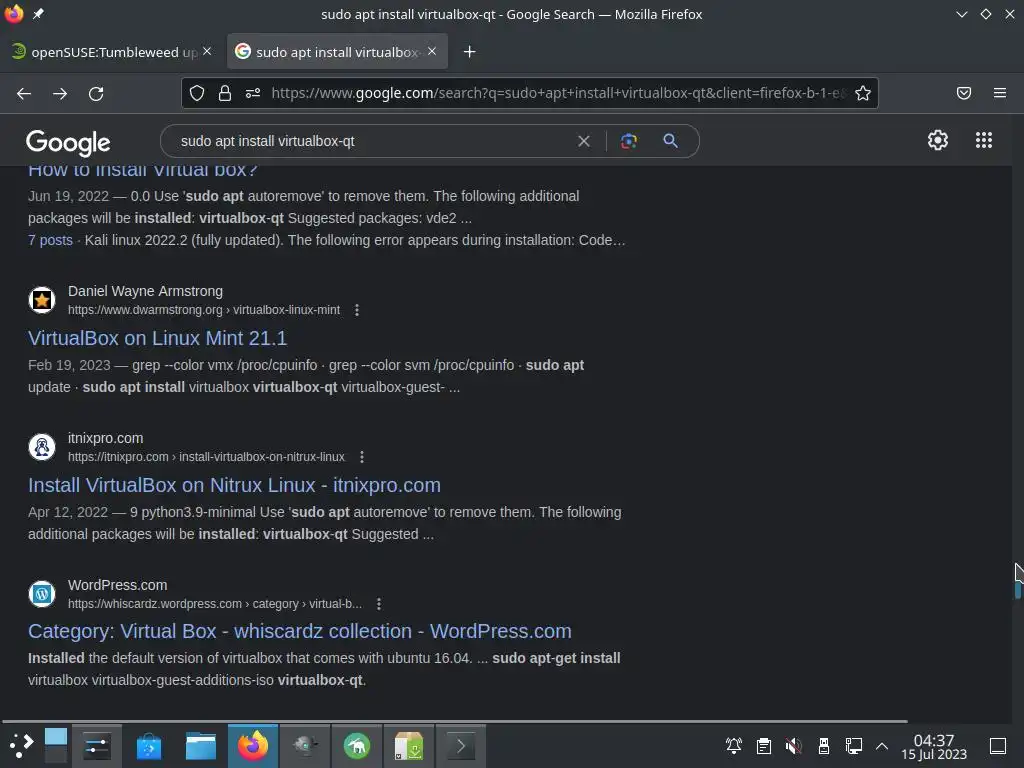The width and height of the screenshot is (1024, 768).
Task: Open the Google apps grid
Action: click(984, 140)
